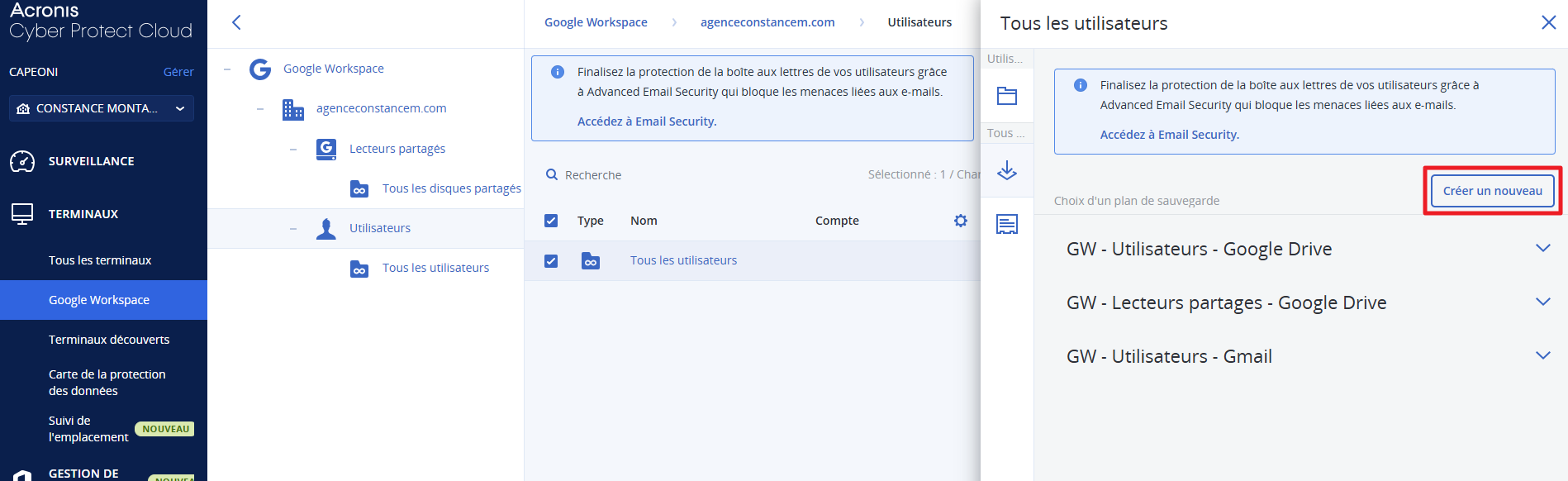1568x481 pixels.
Task: Click the tenant building icon beside CONSTANCE MONTA
Action: click(x=23, y=108)
